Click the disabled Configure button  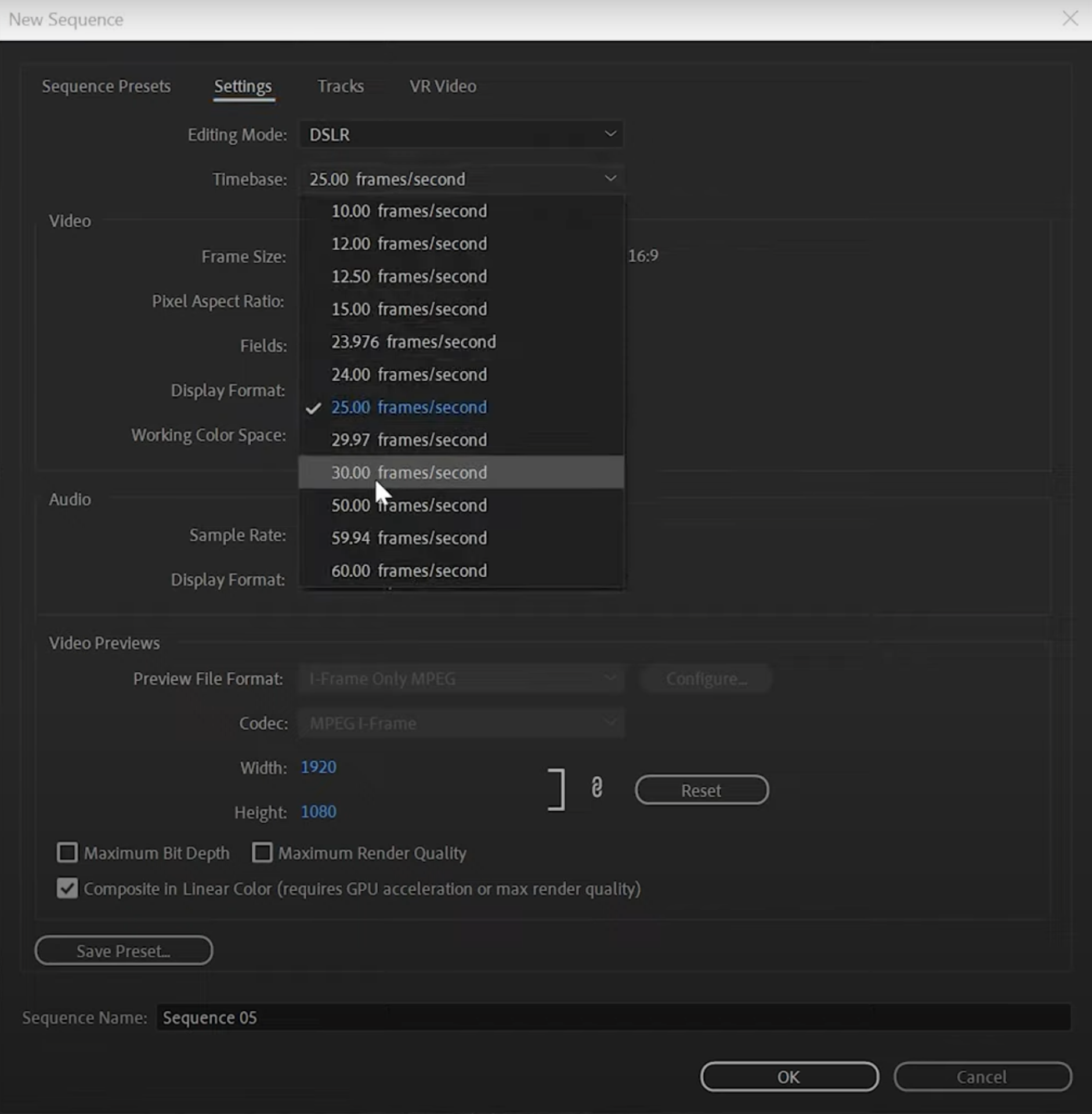(706, 679)
